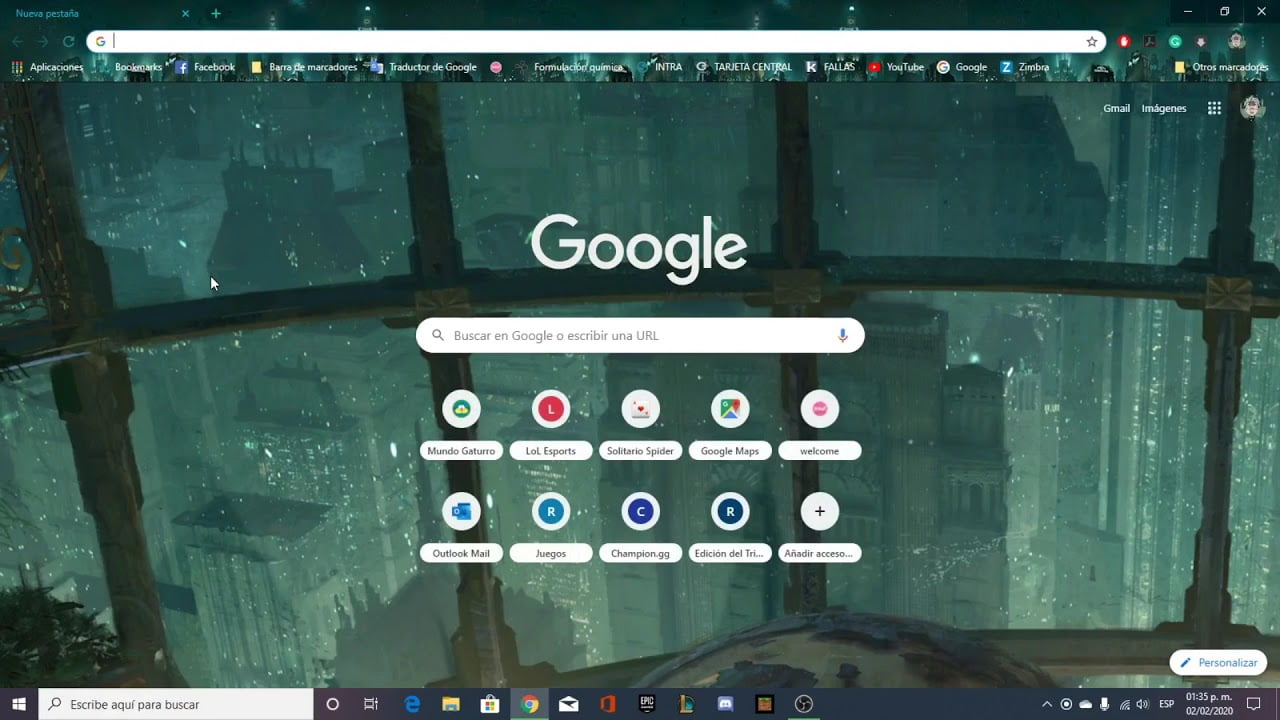Open Mail app from taskbar

point(568,704)
